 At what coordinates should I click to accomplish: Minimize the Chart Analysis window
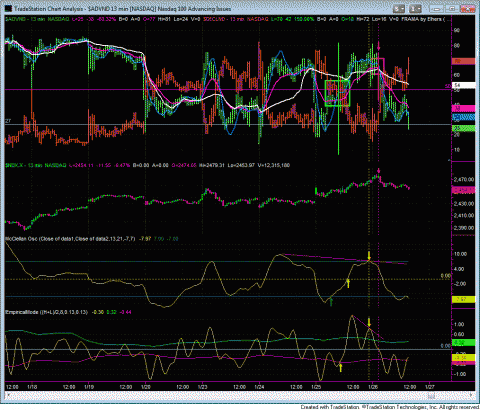point(437,9)
